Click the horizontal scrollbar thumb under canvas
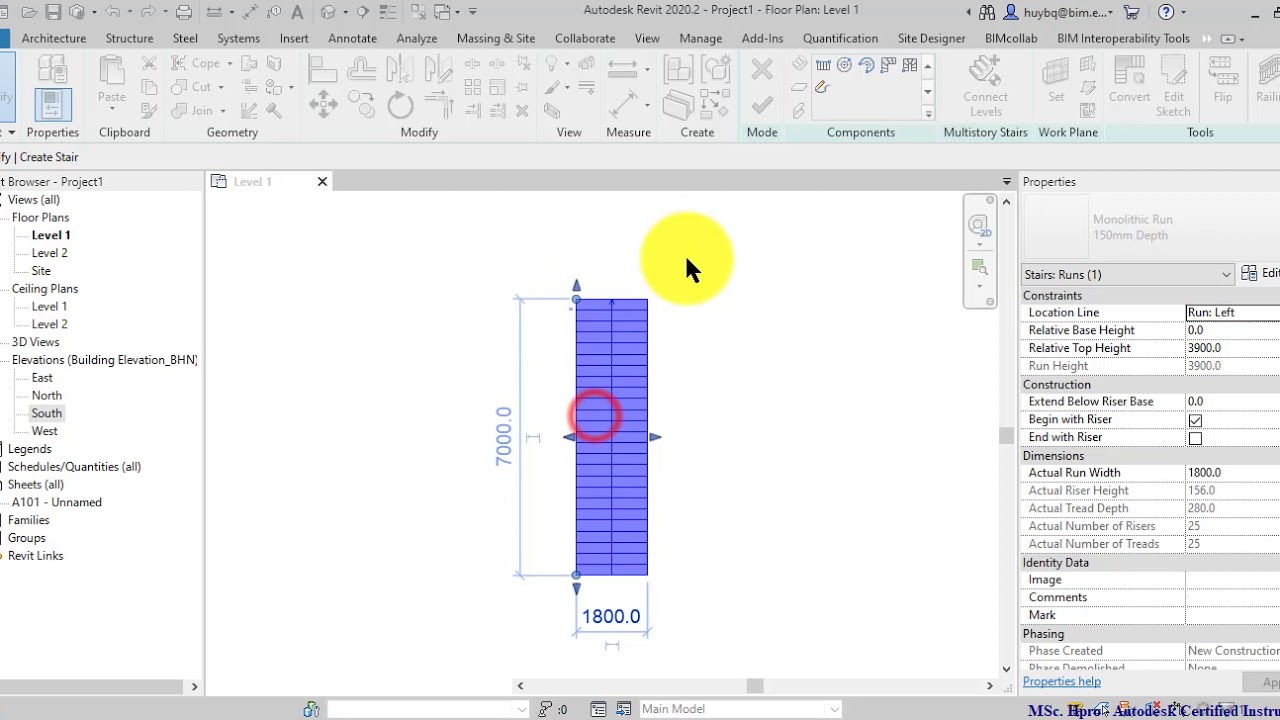 point(755,686)
